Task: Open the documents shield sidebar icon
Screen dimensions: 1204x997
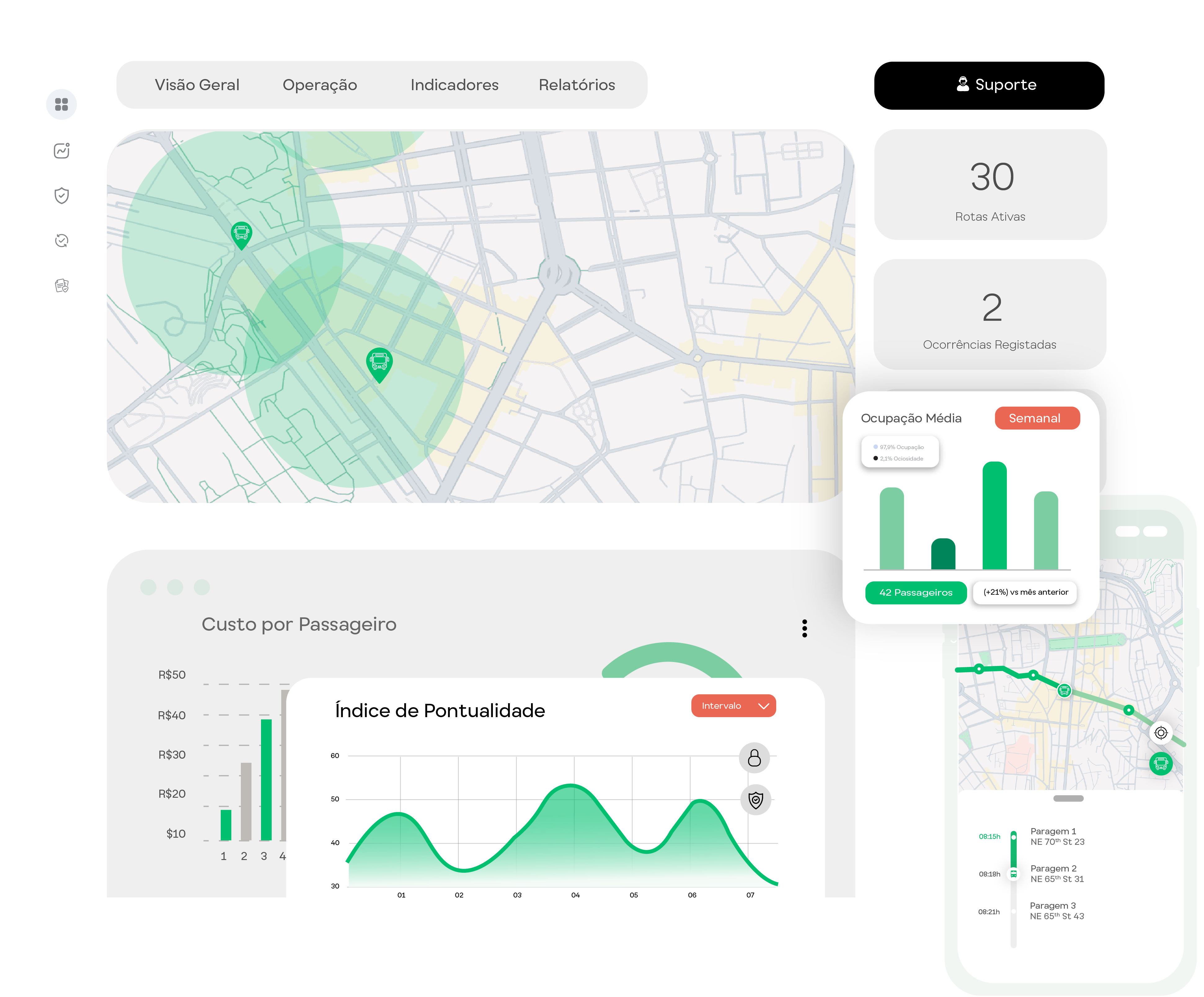Action: click(61, 285)
